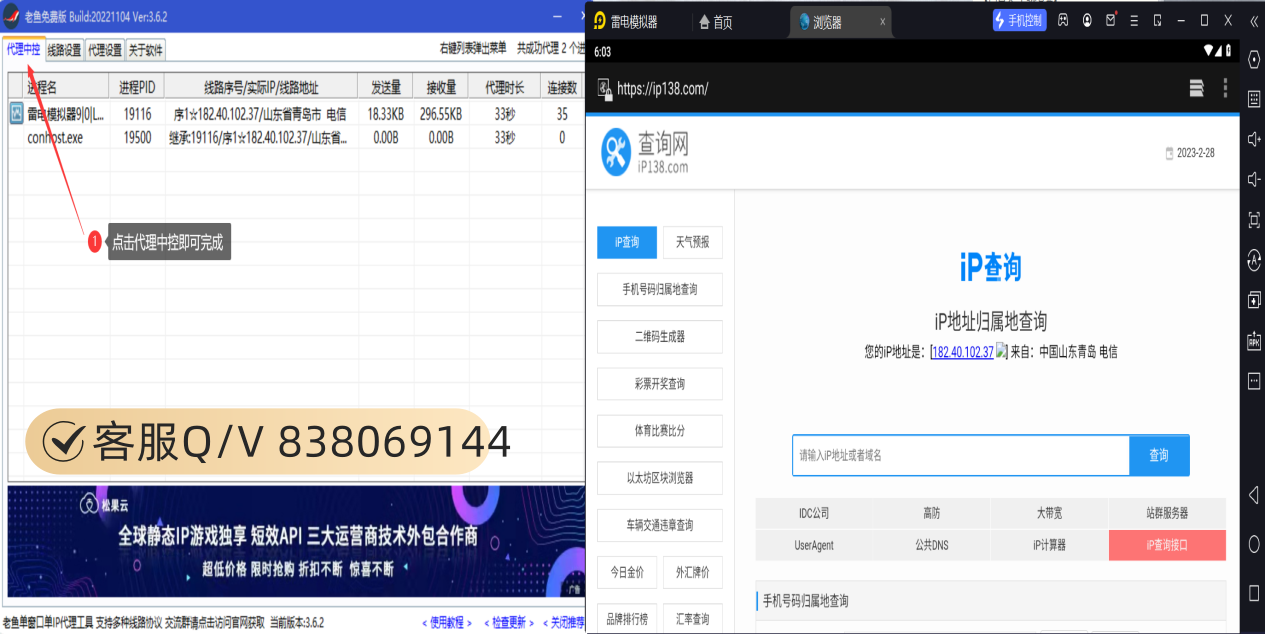Open the emulator hamburger menu in title bar
This screenshot has height=634, width=1265.
[x=1134, y=21]
